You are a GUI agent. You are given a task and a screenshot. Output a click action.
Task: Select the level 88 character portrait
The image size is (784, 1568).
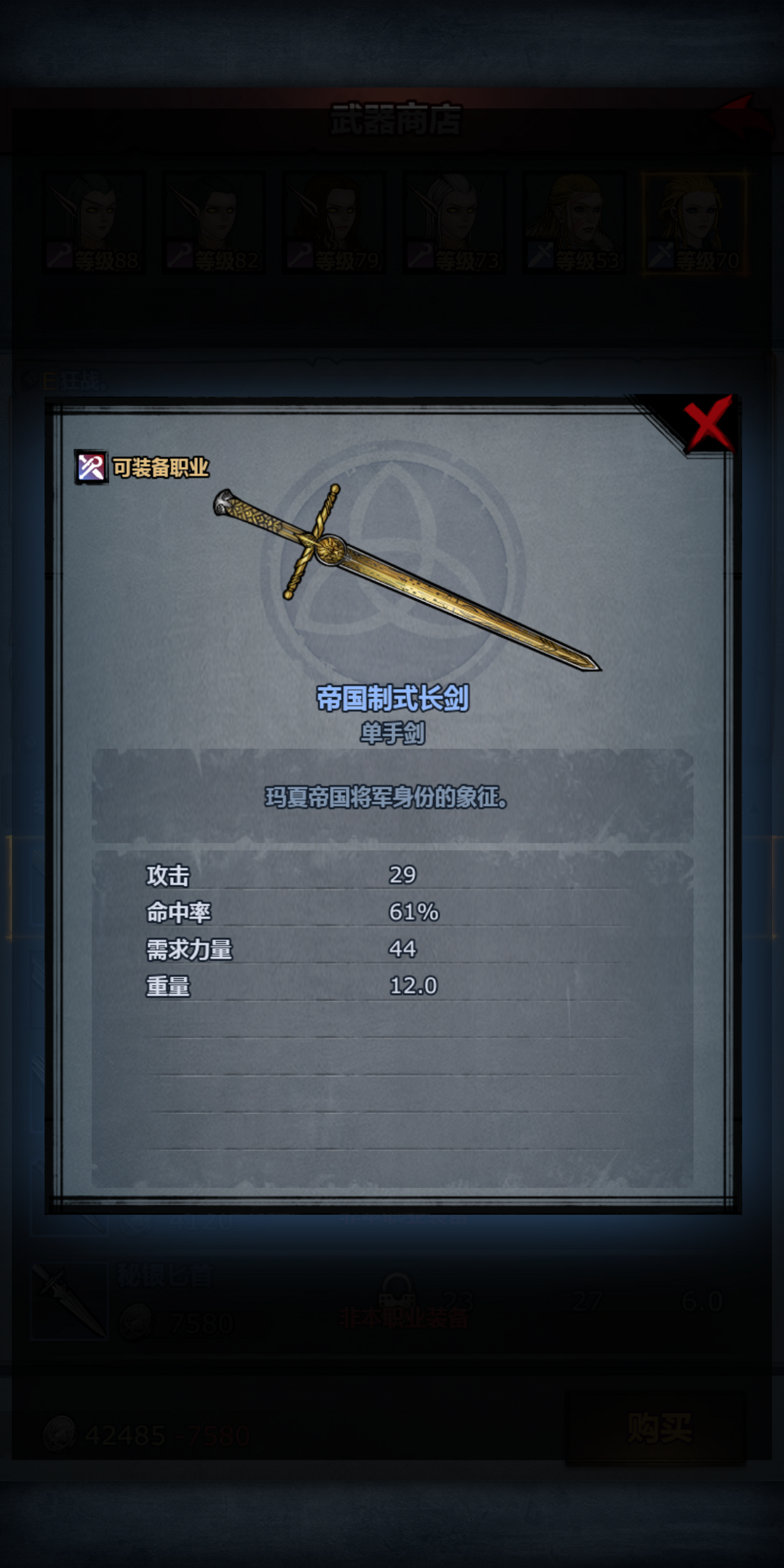pyautogui.click(x=93, y=223)
